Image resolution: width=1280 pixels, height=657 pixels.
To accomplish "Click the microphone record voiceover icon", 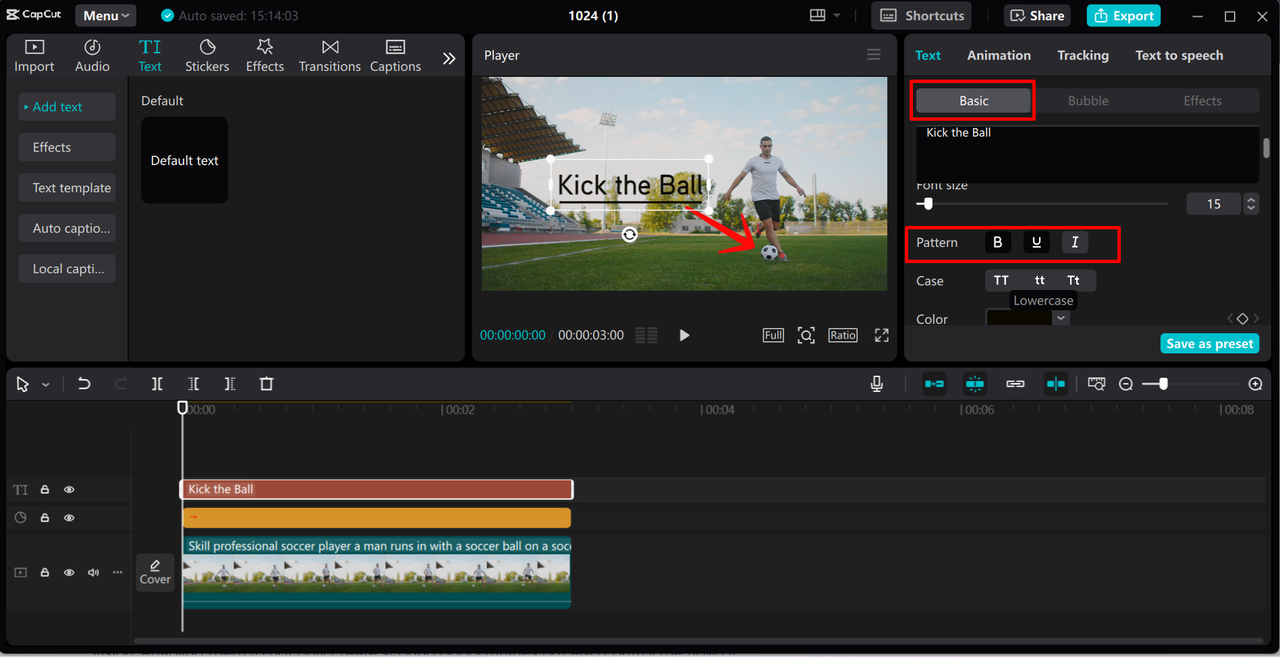I will pyautogui.click(x=877, y=384).
